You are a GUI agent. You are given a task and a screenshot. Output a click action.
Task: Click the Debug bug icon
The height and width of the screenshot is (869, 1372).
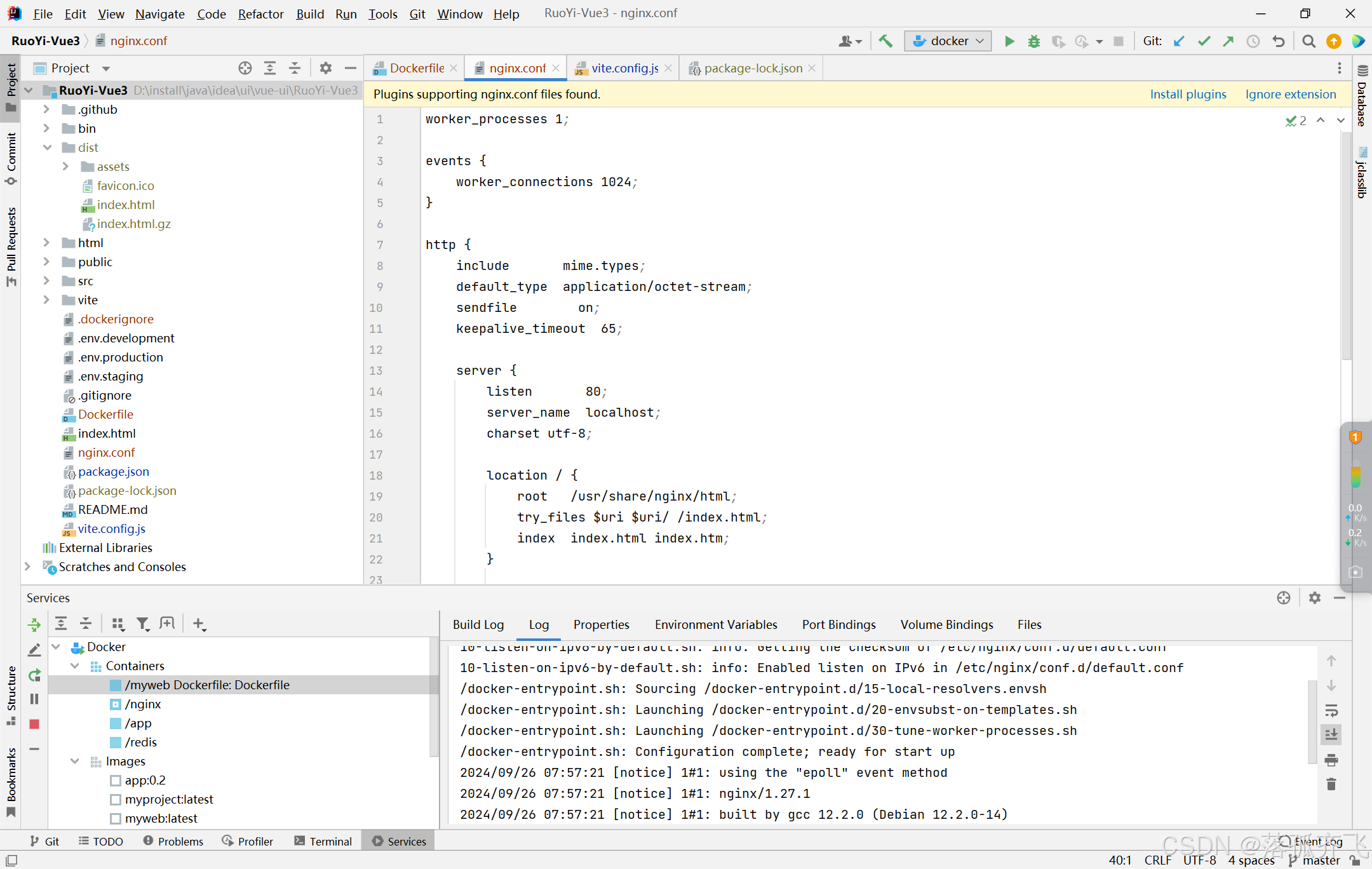[1034, 41]
